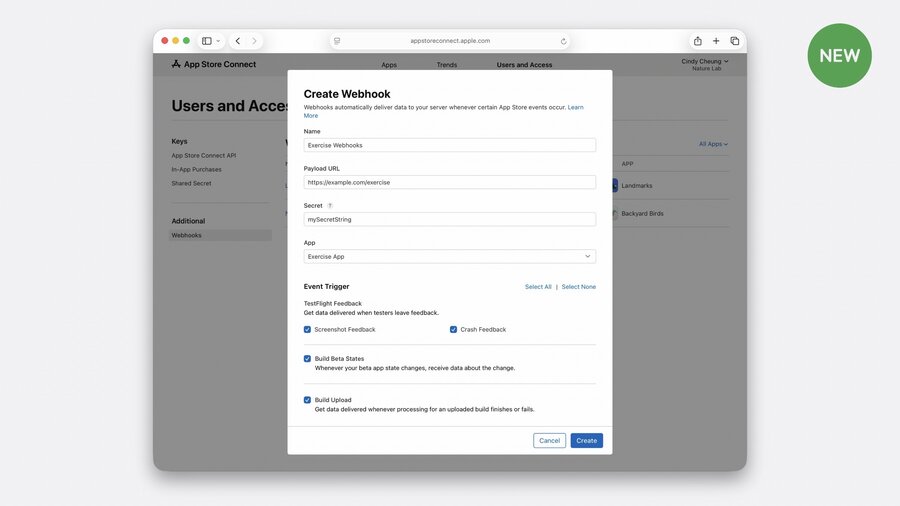Click the appstoreconnect.apple.com address bar
This screenshot has width=900, height=506.
[450, 41]
